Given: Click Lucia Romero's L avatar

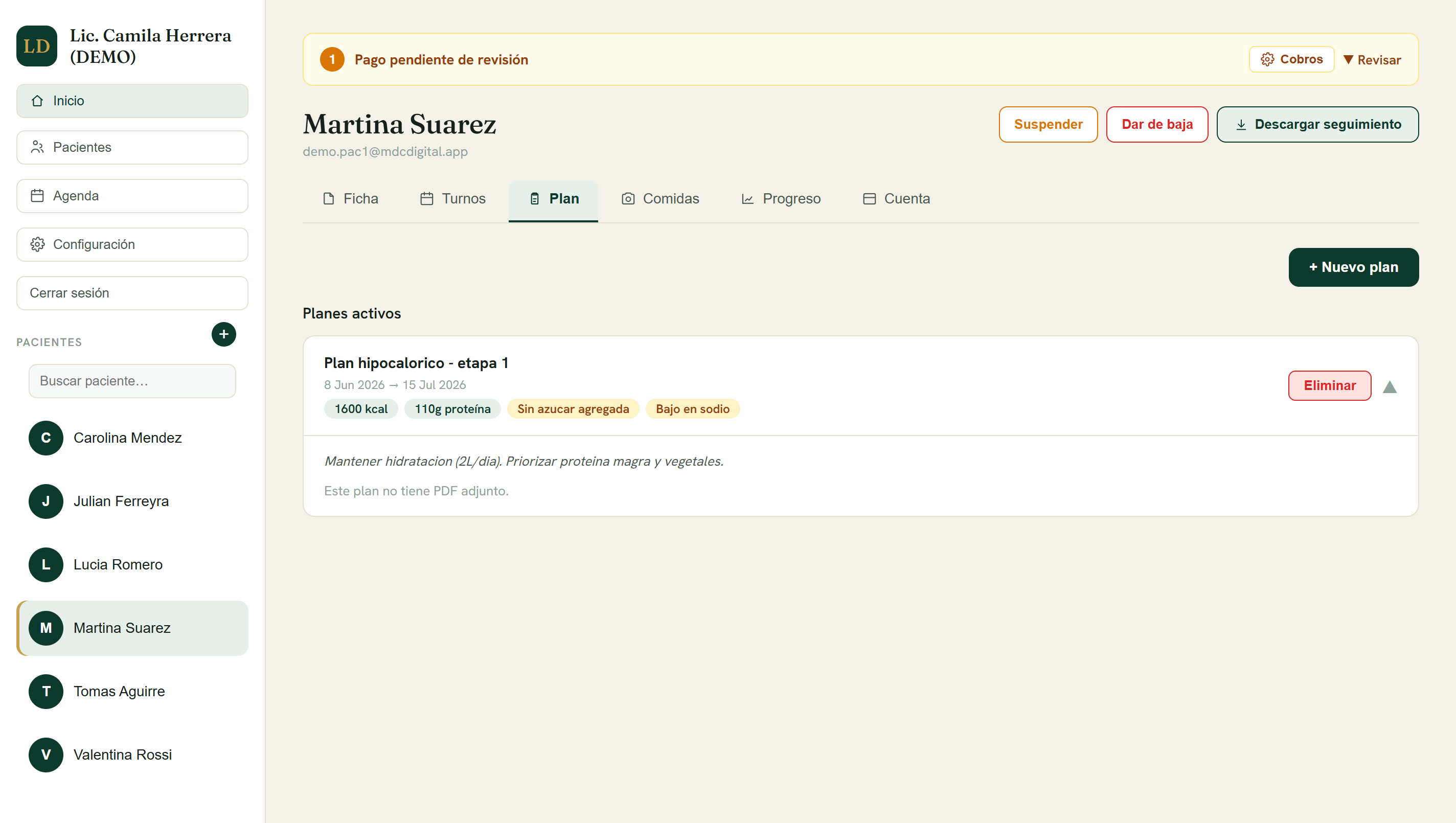Looking at the screenshot, I should [46, 564].
